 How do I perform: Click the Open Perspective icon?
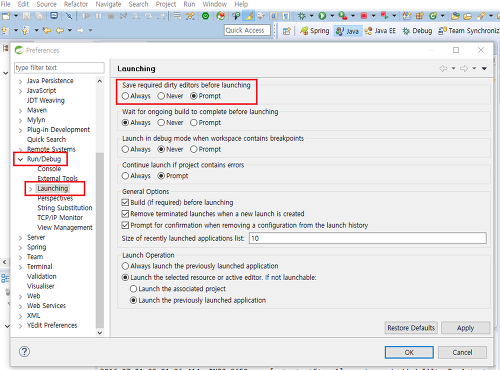point(287,31)
